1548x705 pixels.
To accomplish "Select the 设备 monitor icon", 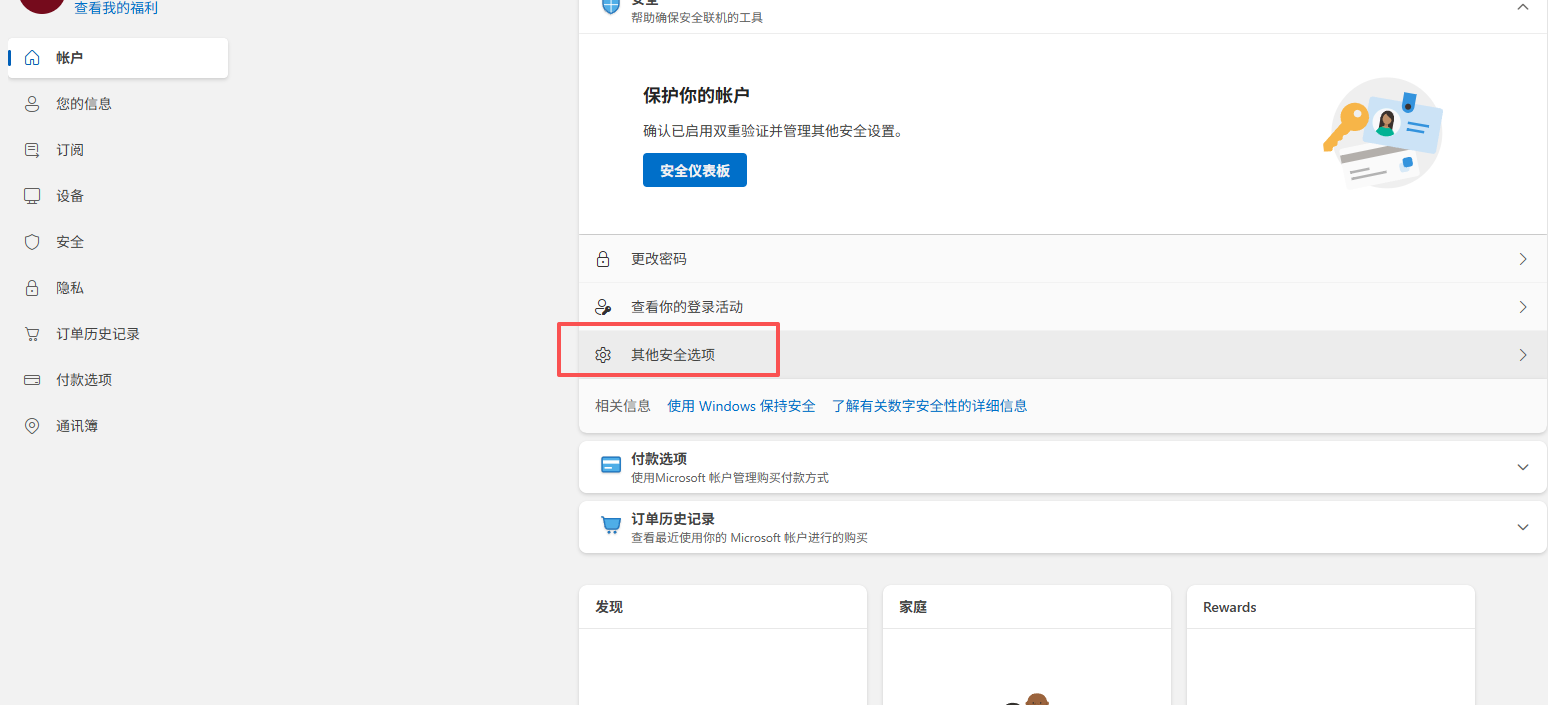I will tap(31, 195).
